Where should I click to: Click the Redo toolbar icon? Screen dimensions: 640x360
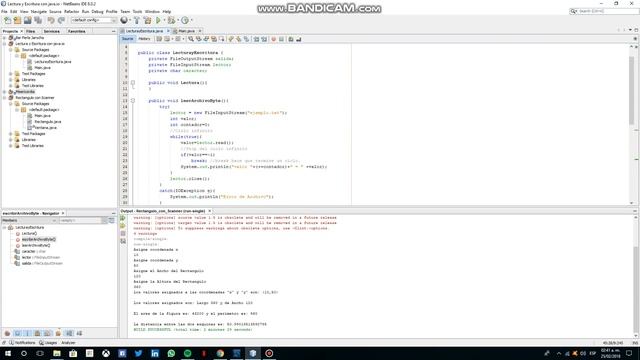(x=61, y=20)
